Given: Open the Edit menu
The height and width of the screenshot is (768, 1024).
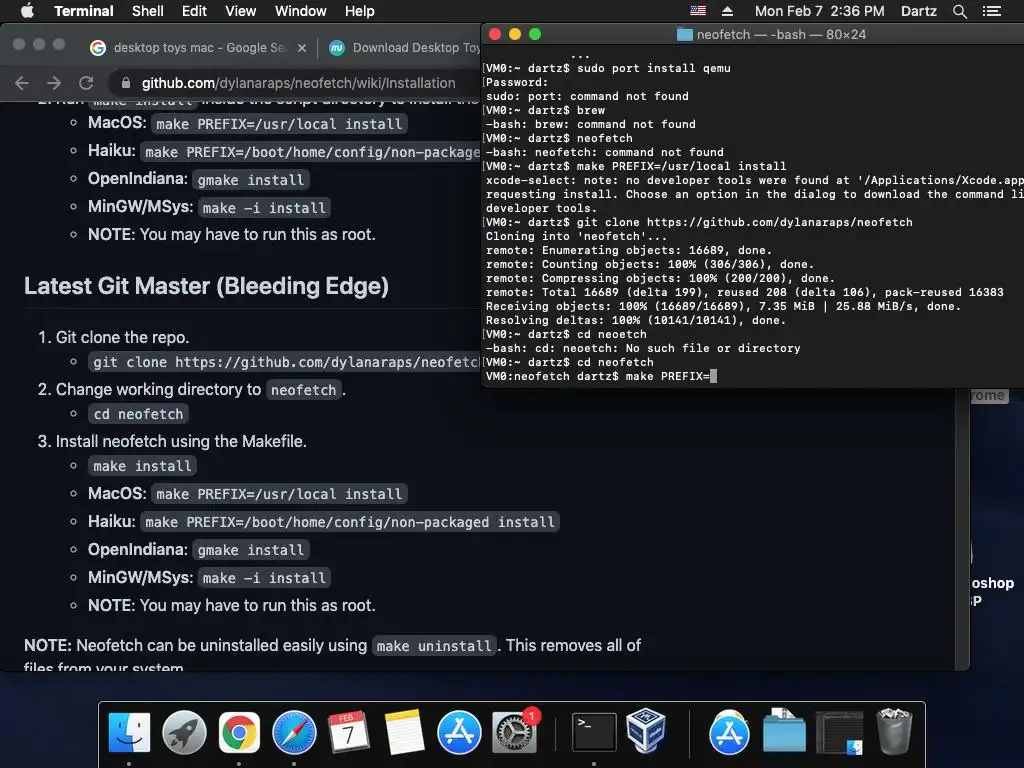Looking at the screenshot, I should pos(194,11).
